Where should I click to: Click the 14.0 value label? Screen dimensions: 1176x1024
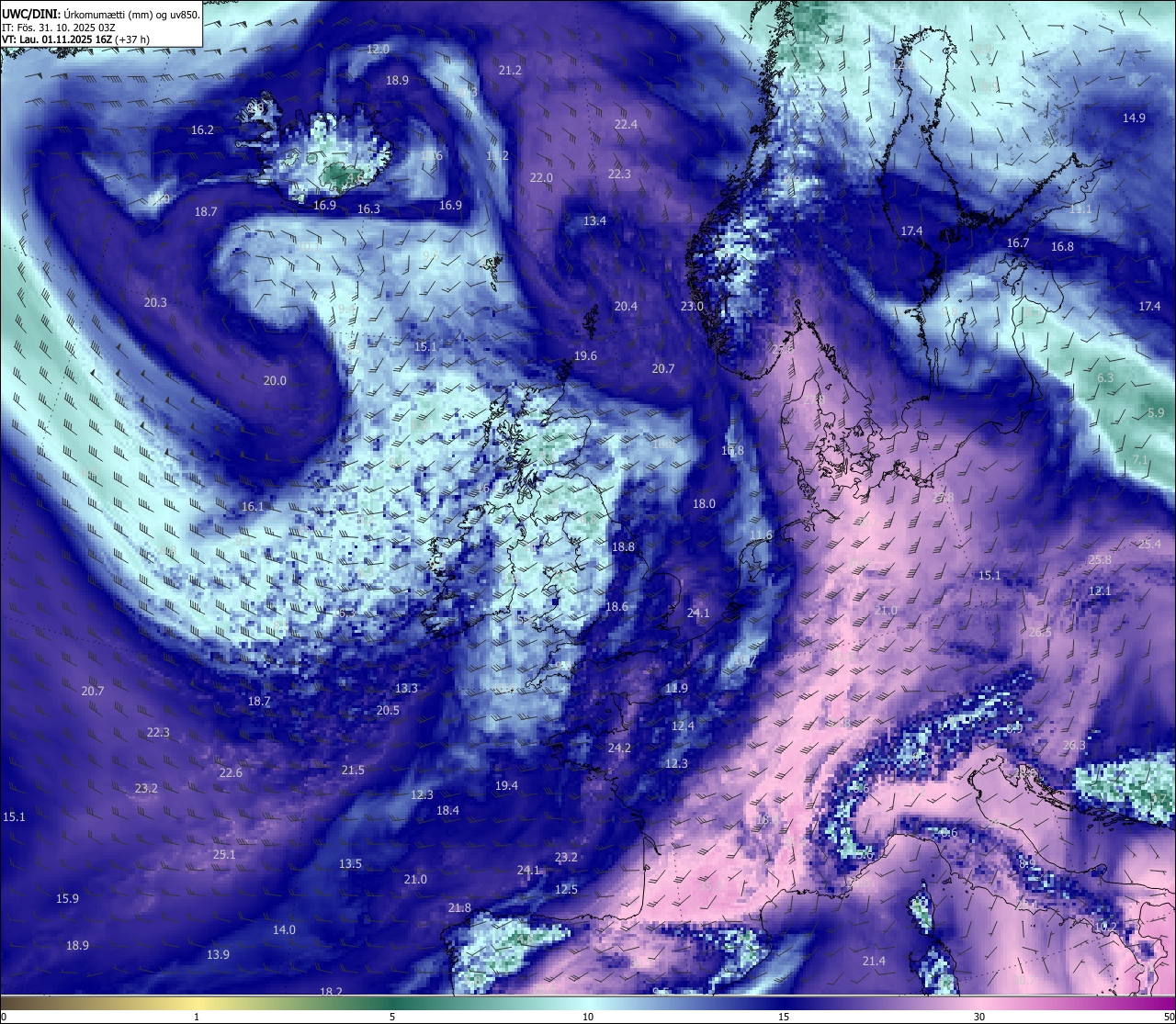[x=284, y=929]
